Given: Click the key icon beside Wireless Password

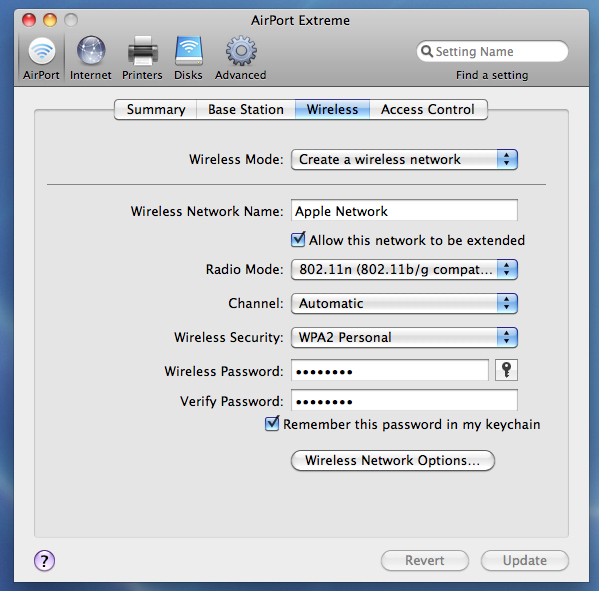Looking at the screenshot, I should tap(506, 370).
